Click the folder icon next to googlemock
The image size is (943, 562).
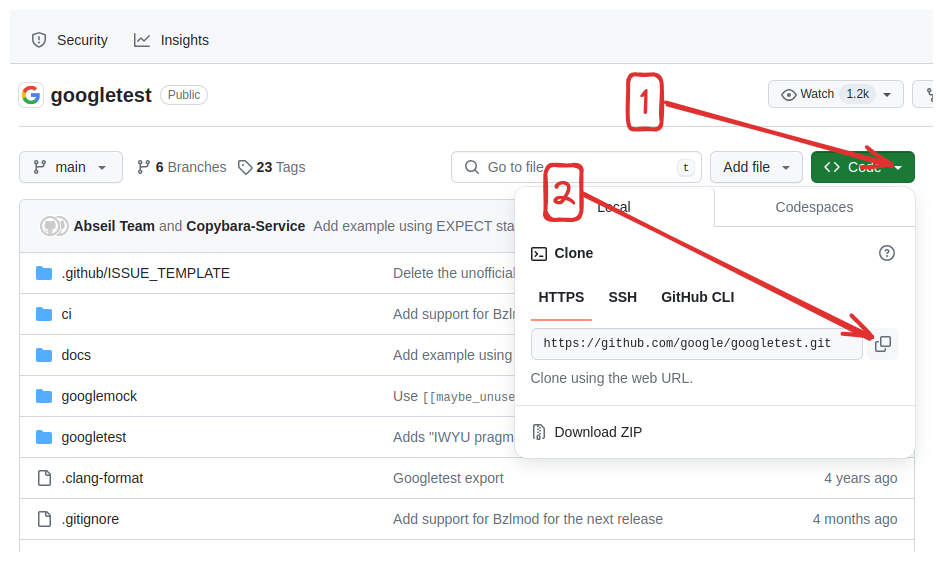(44, 397)
